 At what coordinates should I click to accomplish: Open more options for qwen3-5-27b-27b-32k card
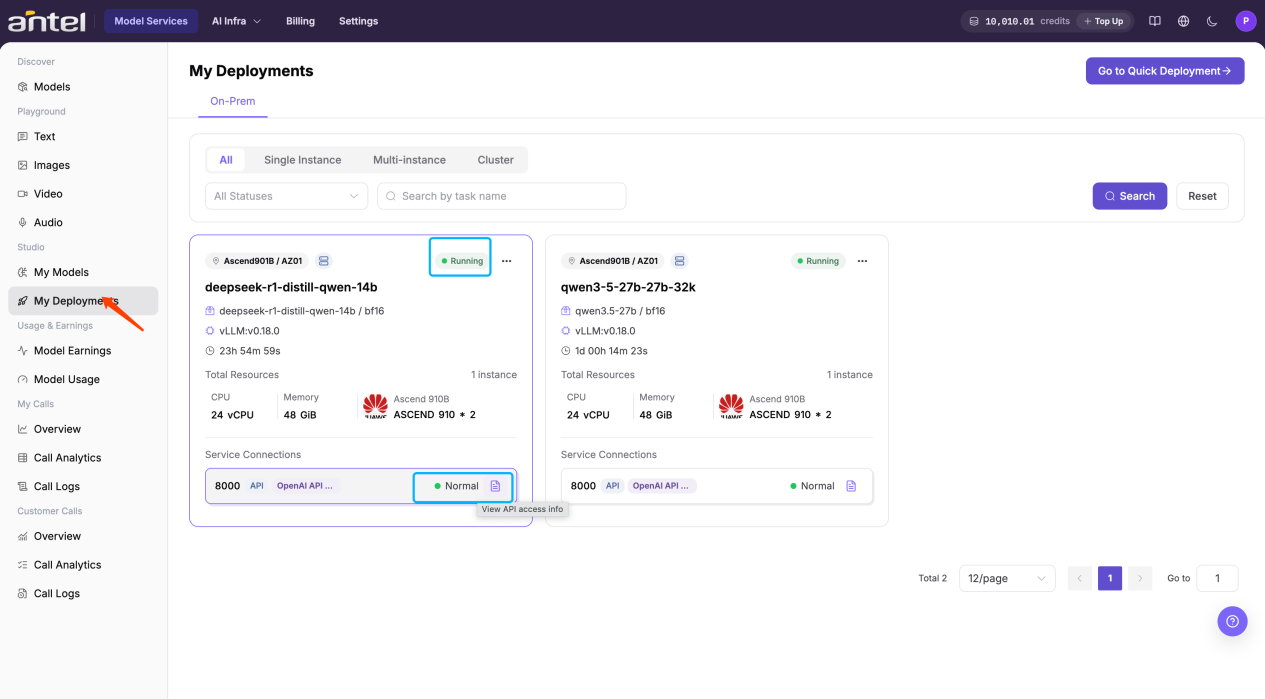tap(862, 261)
